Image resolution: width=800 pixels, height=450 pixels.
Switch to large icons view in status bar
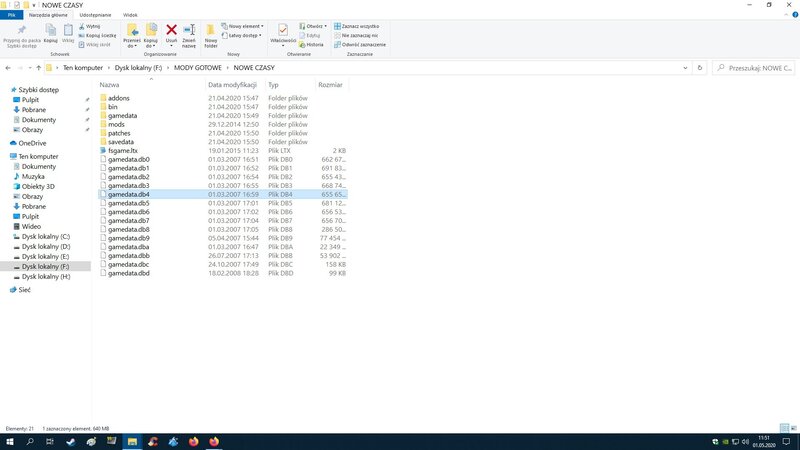793,428
